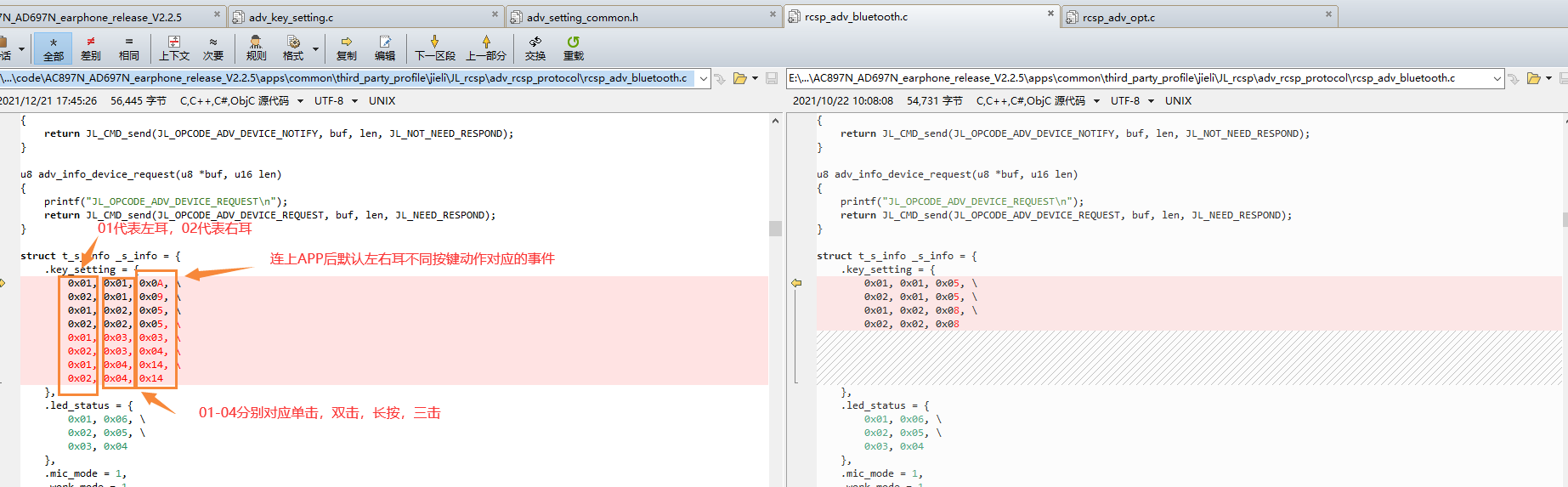Open the left UTF-8 encoding dropdown
This screenshot has width=1568, height=487.
coord(334,100)
